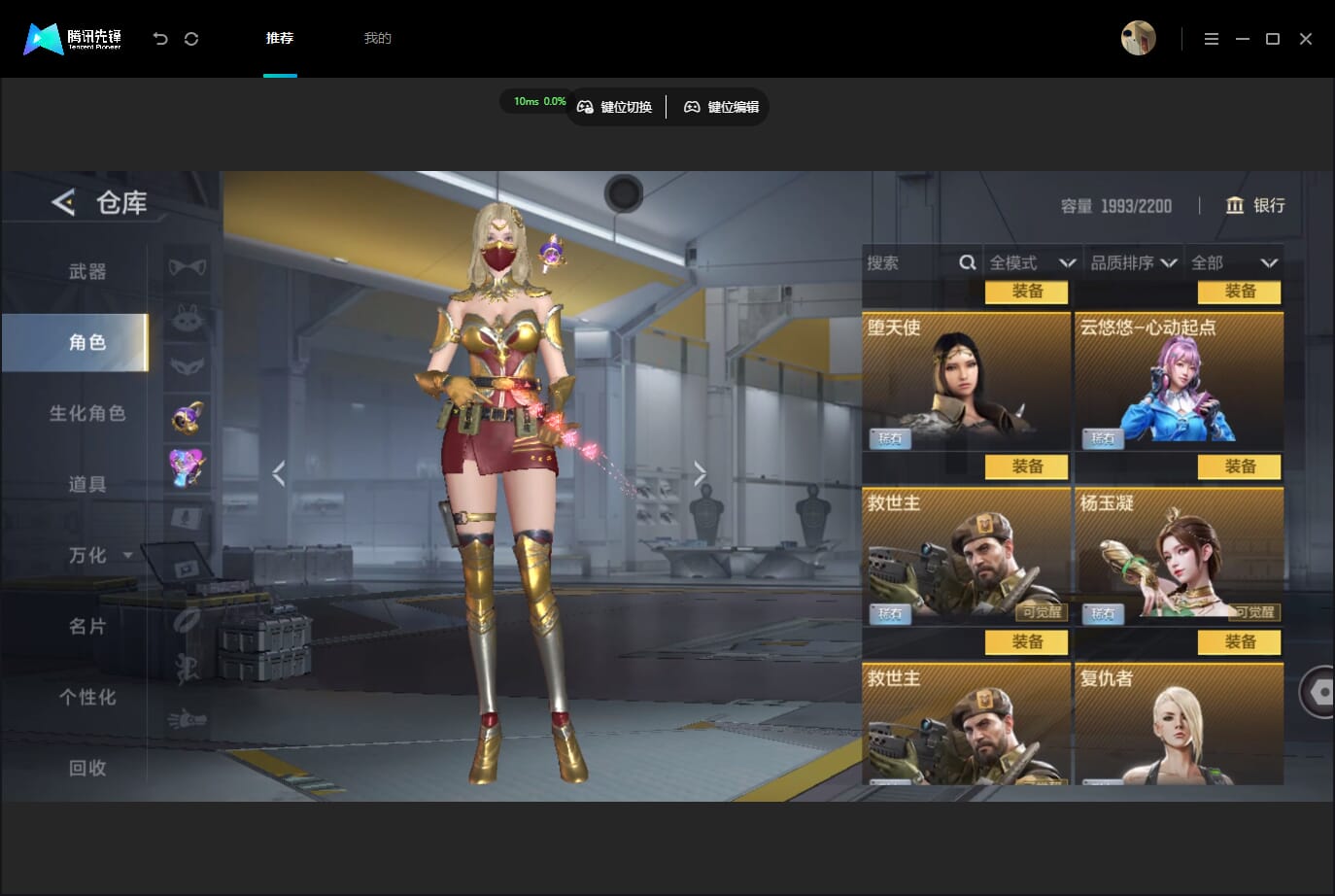Select the 堕天使 character card
Image resolution: width=1335 pixels, height=896 pixels.
point(967,381)
